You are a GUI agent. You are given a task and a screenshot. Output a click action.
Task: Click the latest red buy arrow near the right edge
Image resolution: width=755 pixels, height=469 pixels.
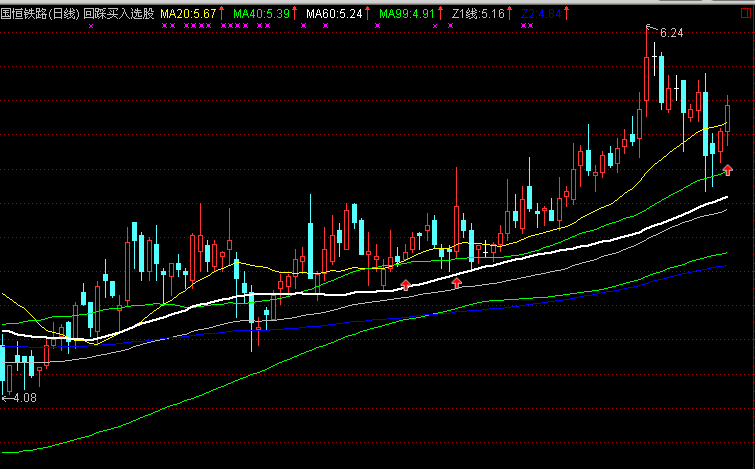(728, 169)
